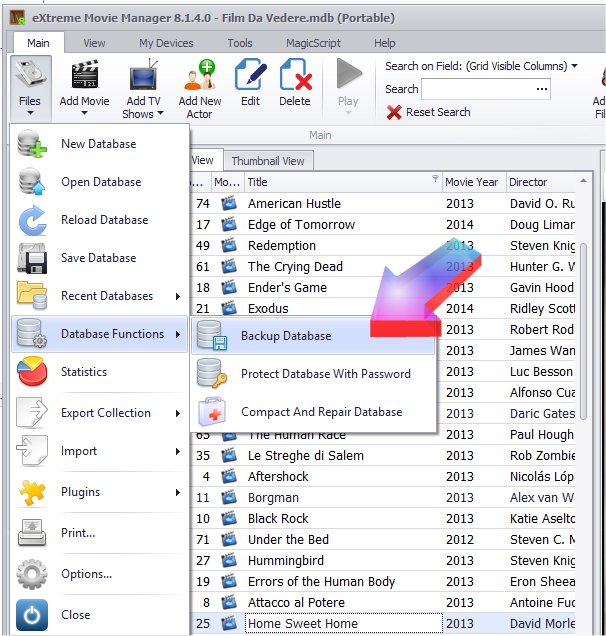Click the Title column filter icon
Screen dimensions: 606x636
click(435, 181)
